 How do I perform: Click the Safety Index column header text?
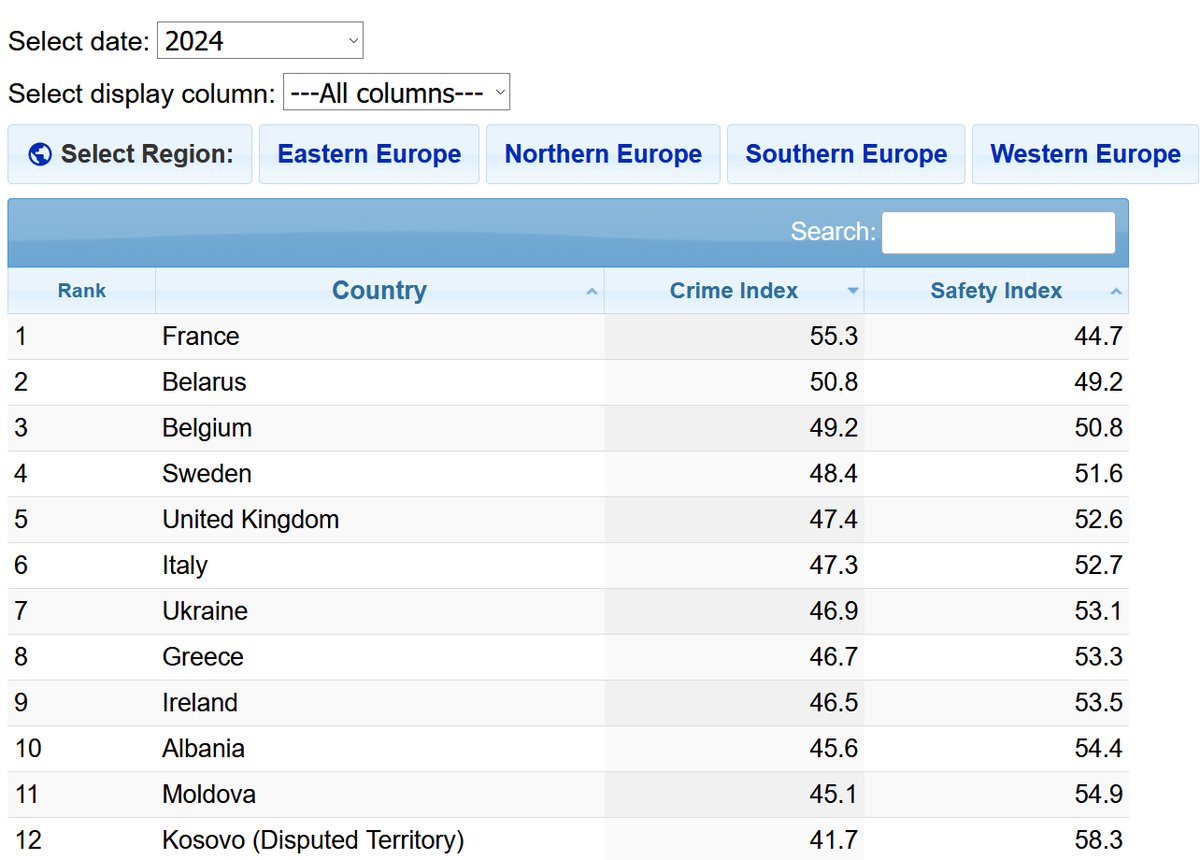996,291
